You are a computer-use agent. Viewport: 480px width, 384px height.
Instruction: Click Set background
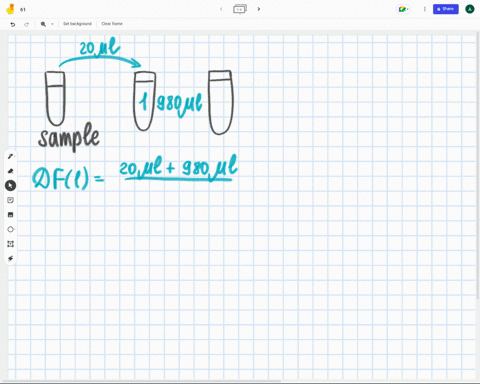77,24
